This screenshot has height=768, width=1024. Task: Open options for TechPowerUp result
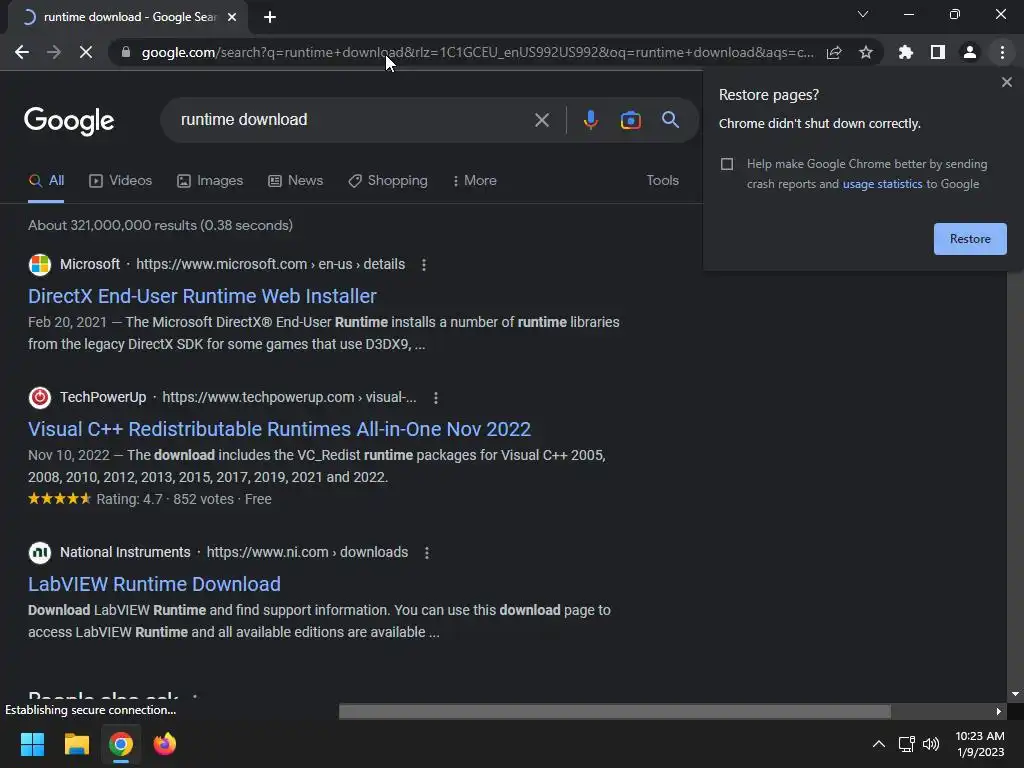click(x=436, y=398)
